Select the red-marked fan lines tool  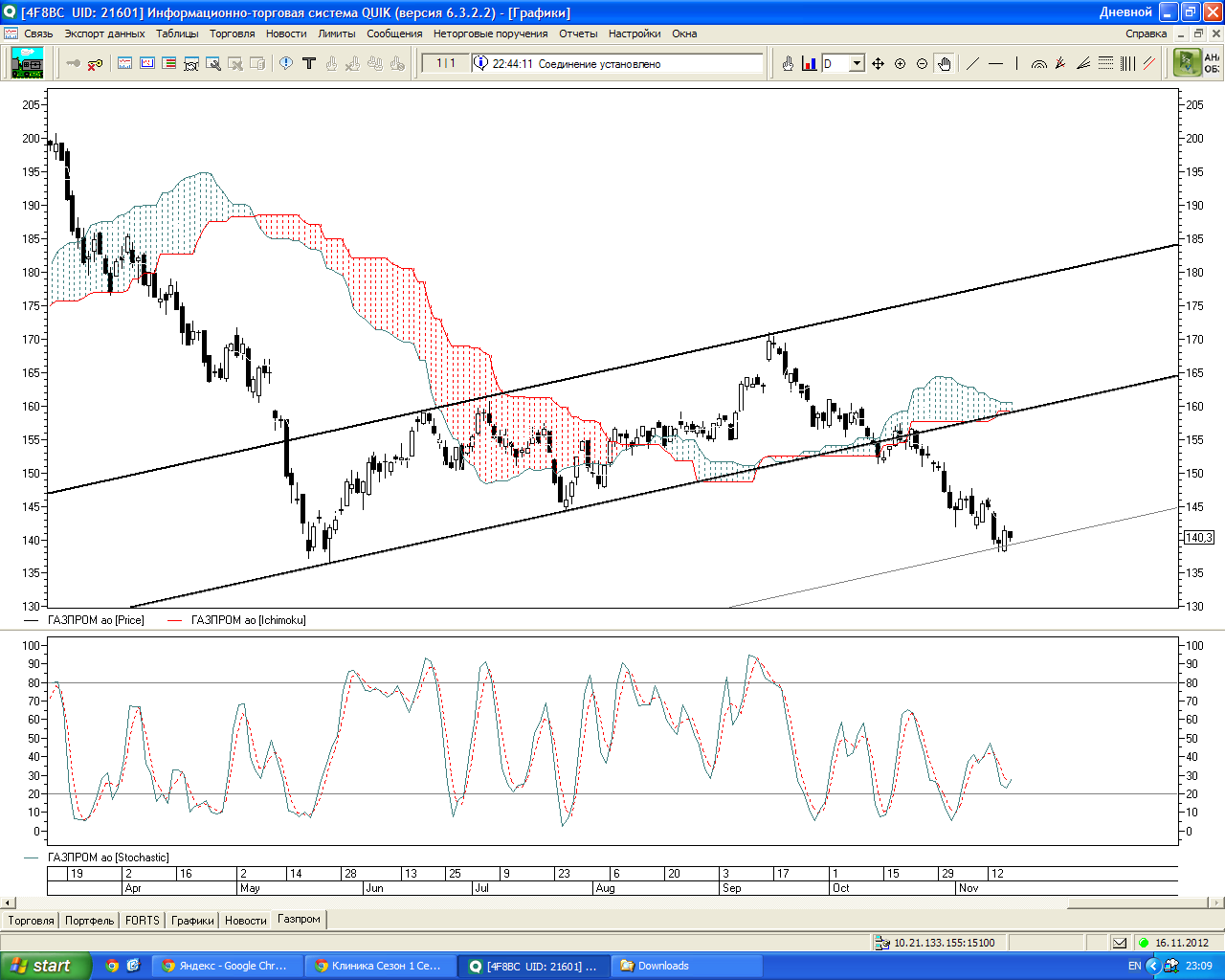(x=1060, y=63)
